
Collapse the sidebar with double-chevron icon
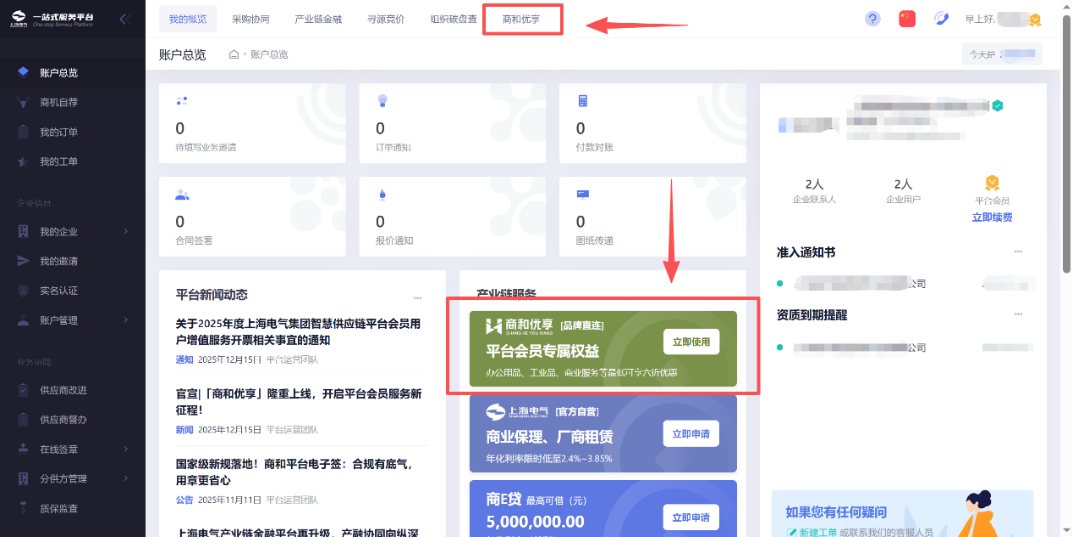coord(125,19)
